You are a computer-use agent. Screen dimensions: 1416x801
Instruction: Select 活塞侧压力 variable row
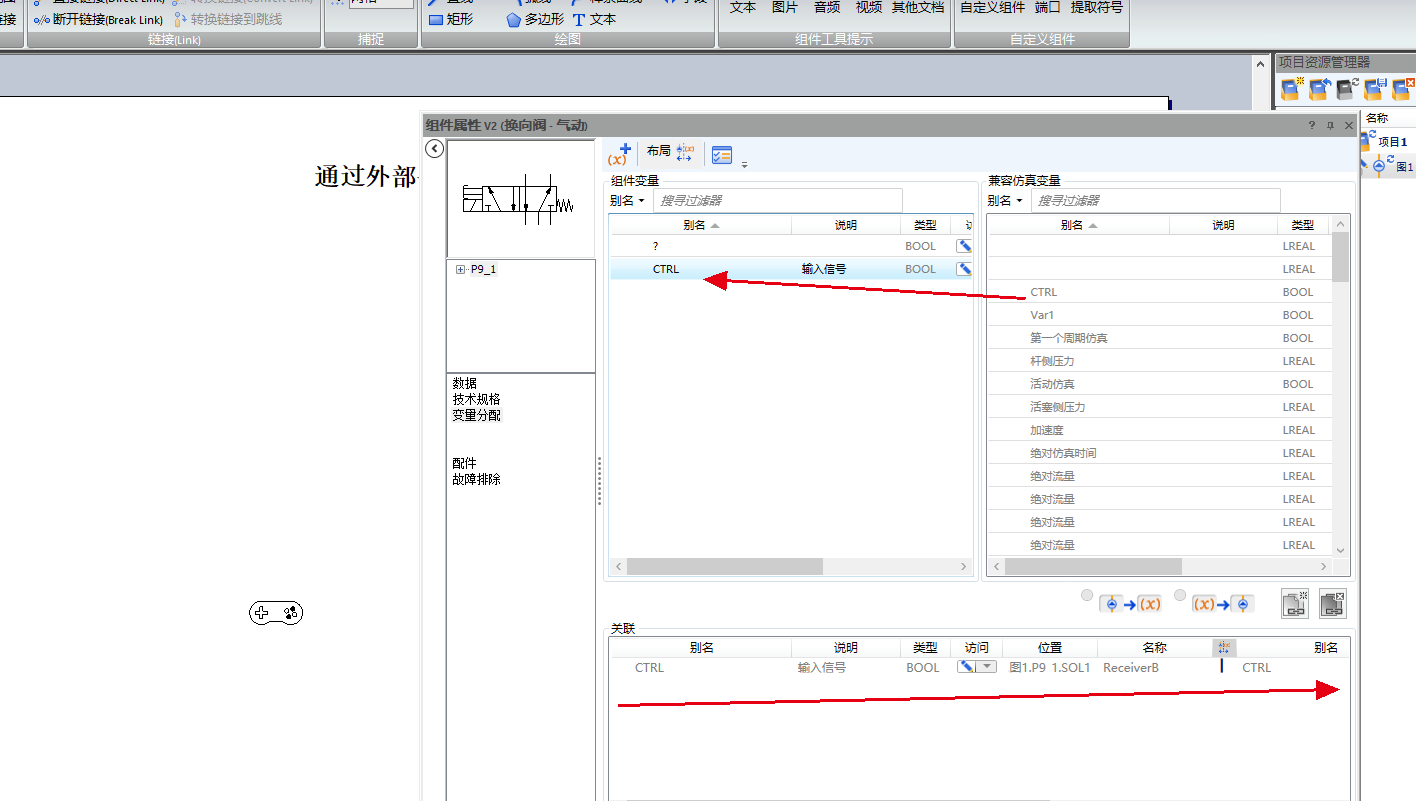point(1160,407)
